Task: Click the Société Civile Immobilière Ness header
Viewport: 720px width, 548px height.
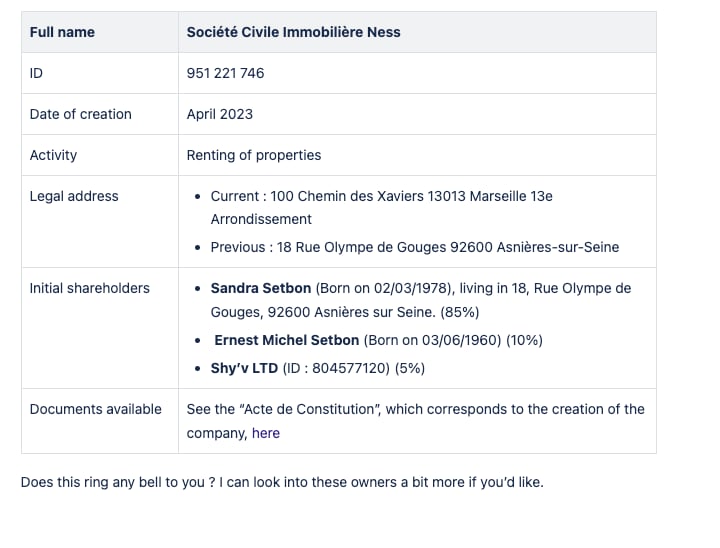Action: point(293,32)
